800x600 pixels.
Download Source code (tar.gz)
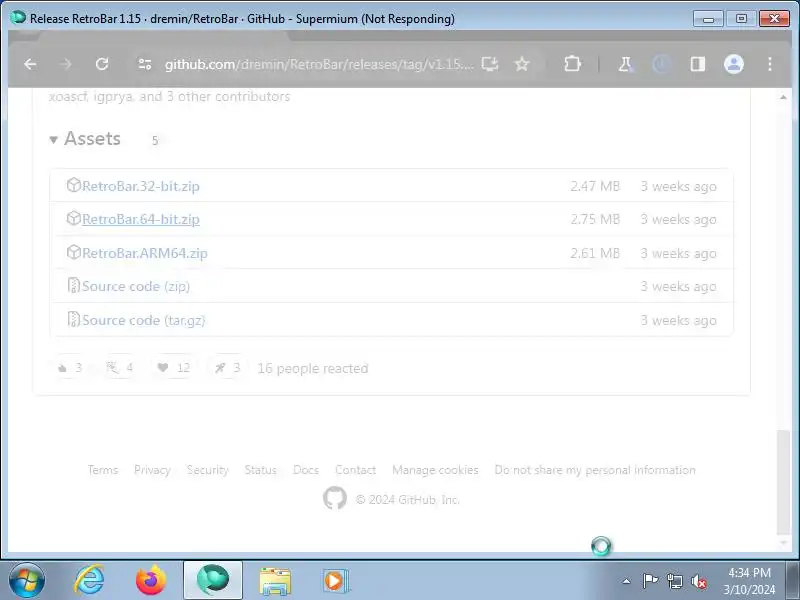144,320
